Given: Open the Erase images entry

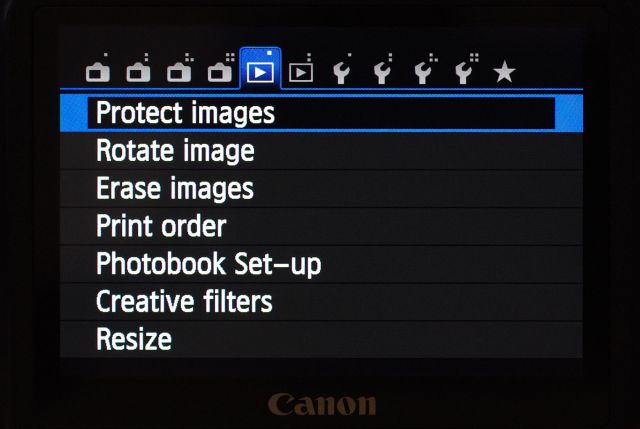Looking at the screenshot, I should [175, 188].
